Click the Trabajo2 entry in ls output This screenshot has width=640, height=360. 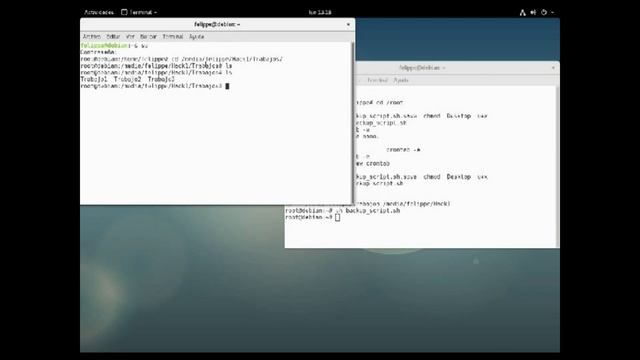127,79
